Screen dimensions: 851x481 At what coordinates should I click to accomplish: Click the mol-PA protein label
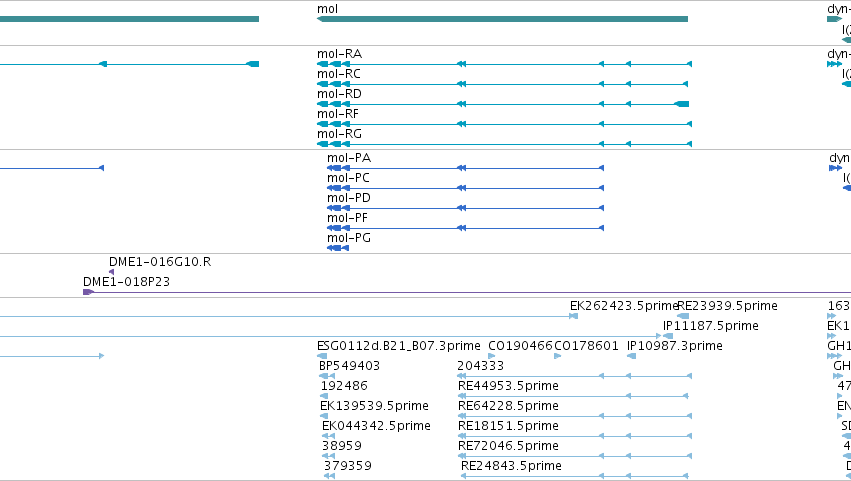click(x=349, y=158)
